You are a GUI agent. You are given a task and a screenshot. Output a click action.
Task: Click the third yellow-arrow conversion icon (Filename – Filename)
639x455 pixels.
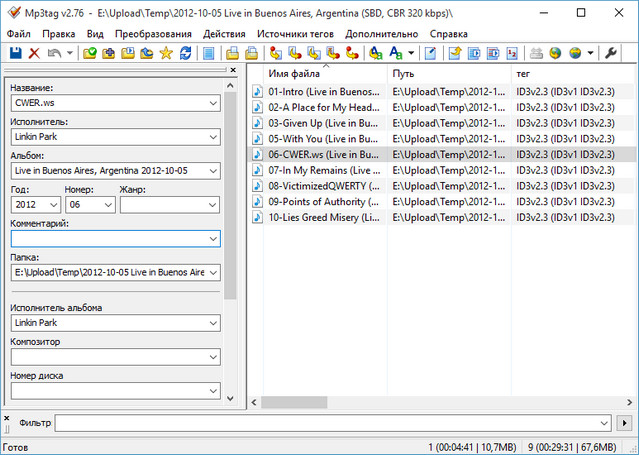pyautogui.click(x=314, y=53)
